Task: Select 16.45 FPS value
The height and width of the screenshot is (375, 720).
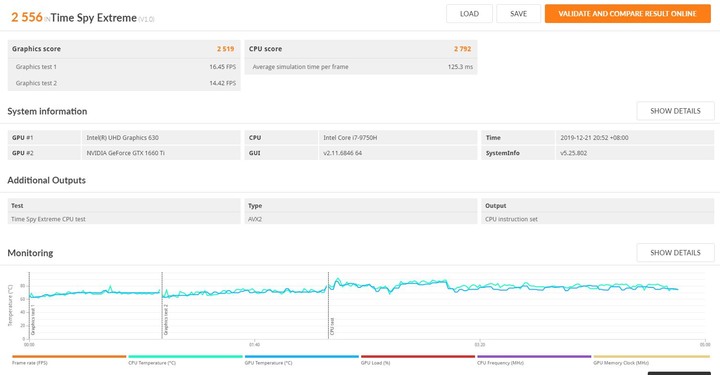Action: (x=223, y=67)
